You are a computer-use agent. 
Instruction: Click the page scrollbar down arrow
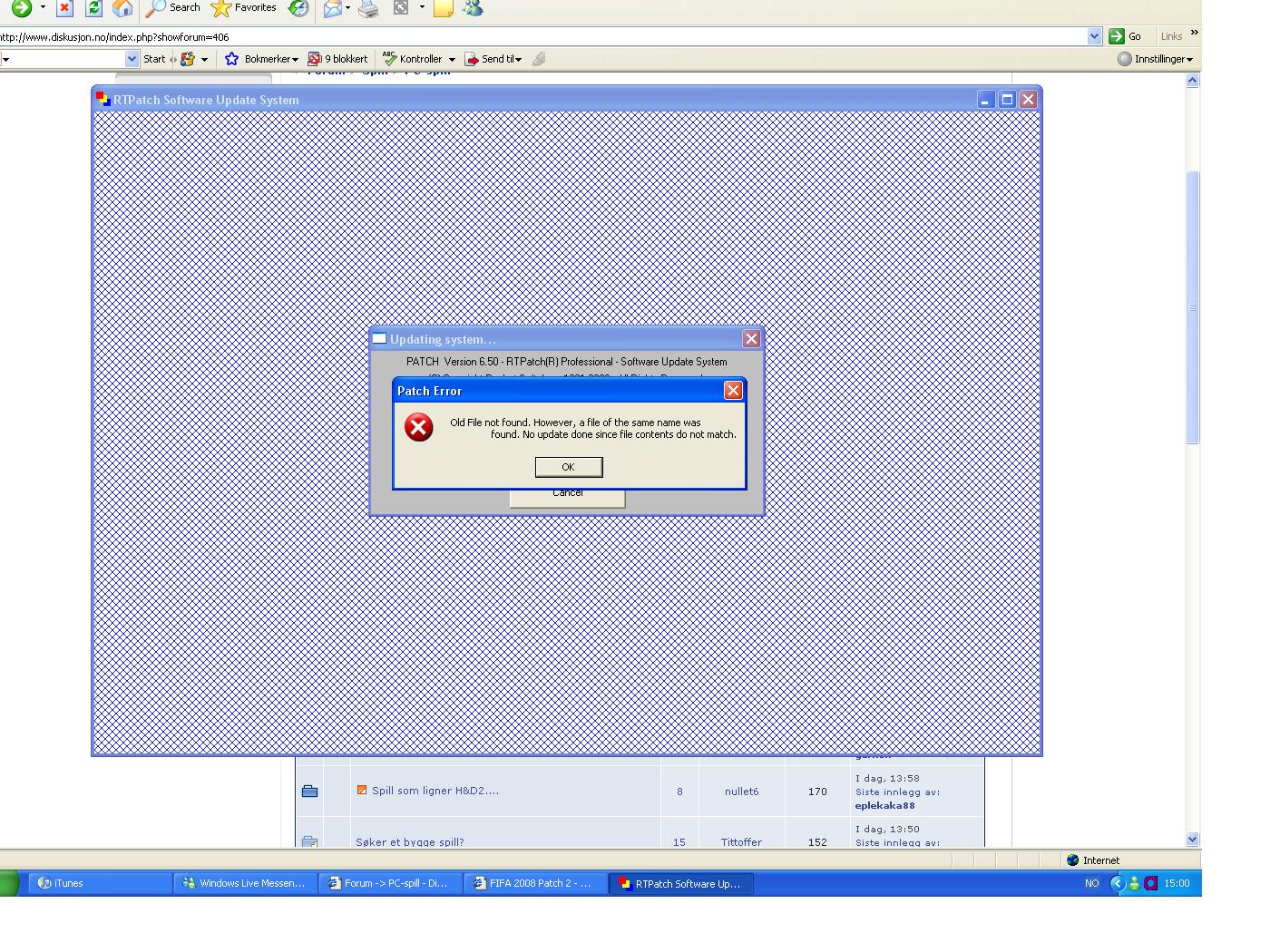click(x=1193, y=840)
